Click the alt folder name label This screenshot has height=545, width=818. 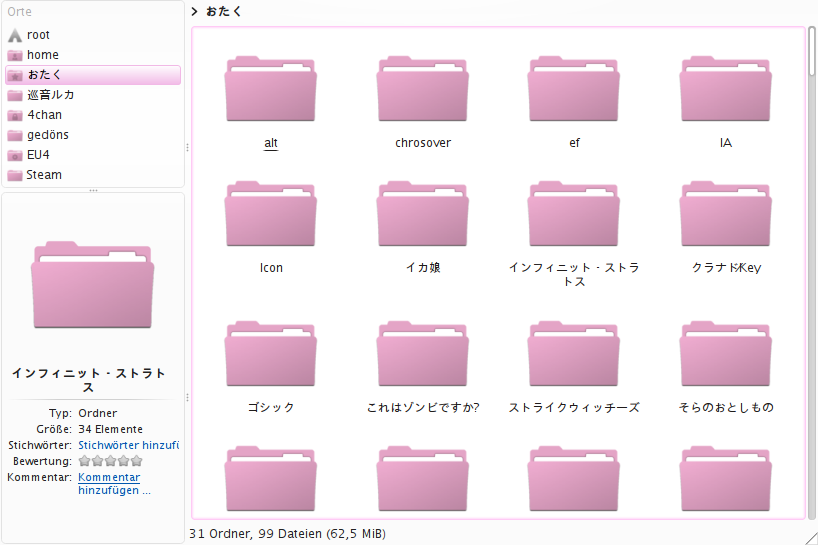pos(271,143)
